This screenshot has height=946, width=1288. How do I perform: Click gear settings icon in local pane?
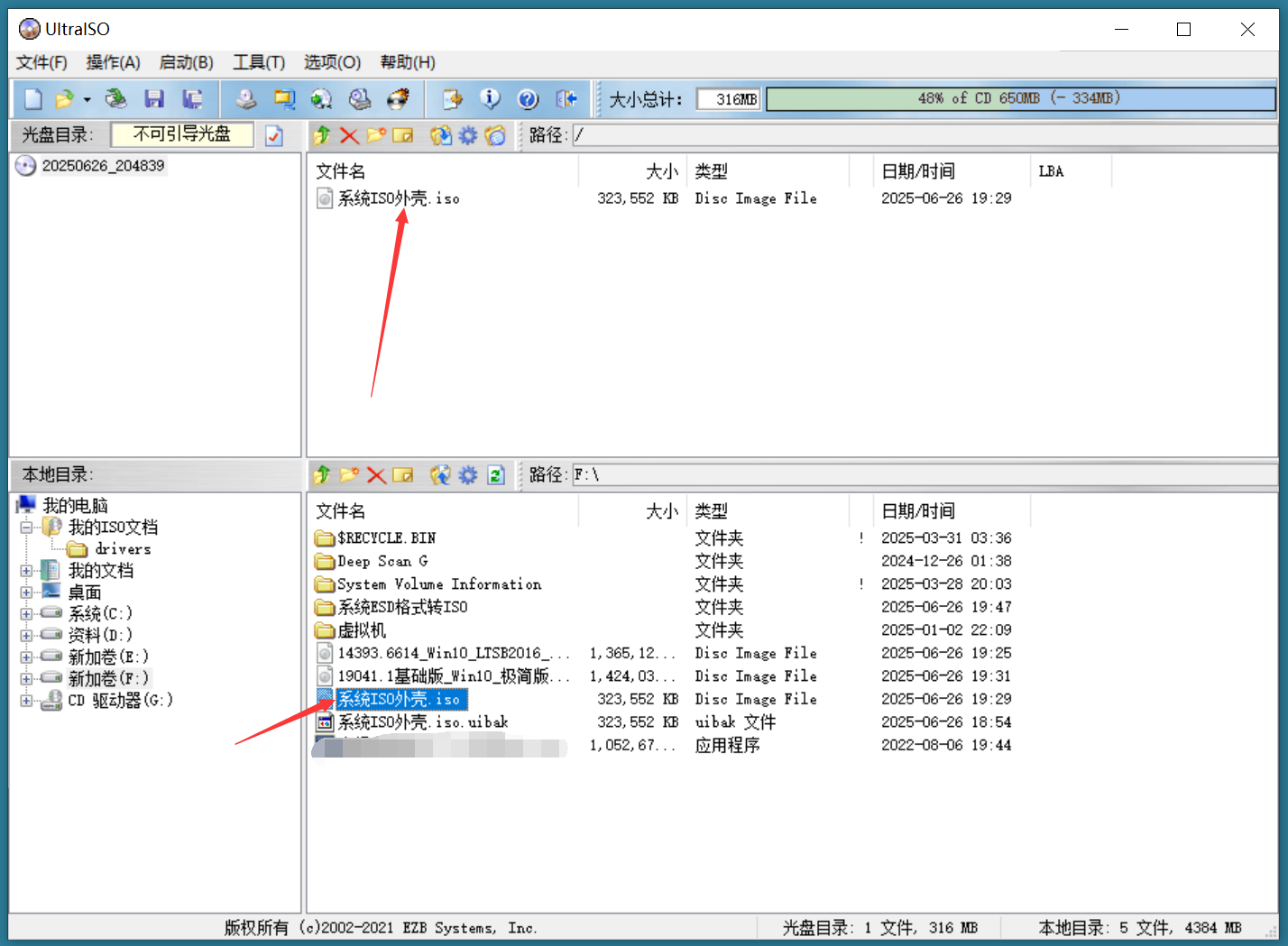click(x=468, y=475)
